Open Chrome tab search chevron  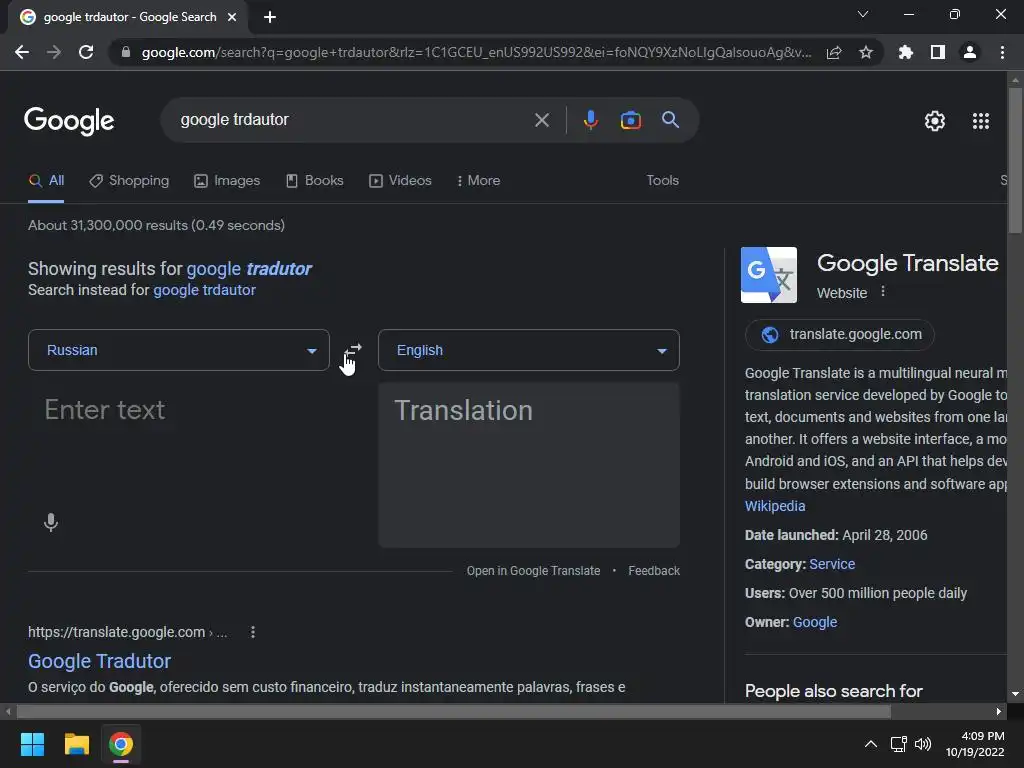coord(863,14)
